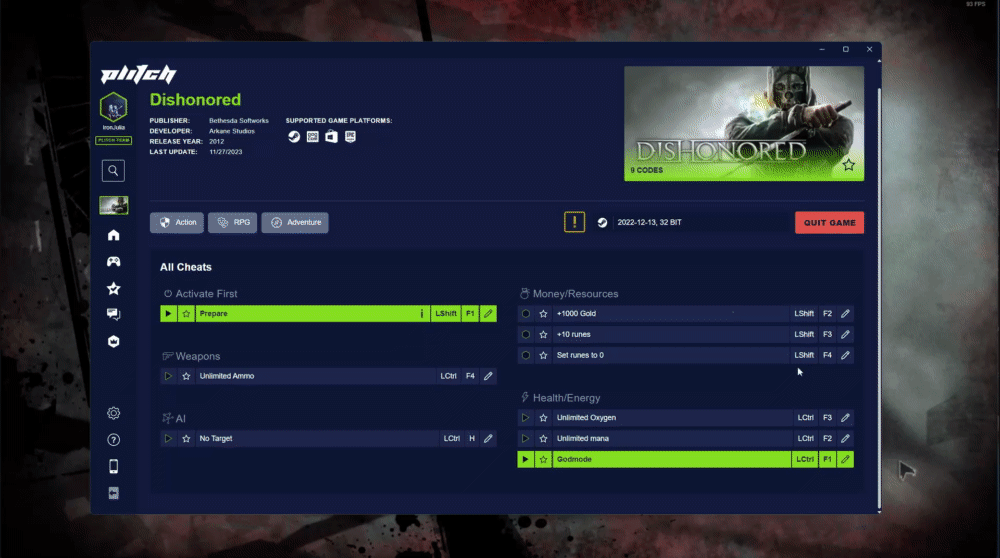Toggle Godmode off
The height and width of the screenshot is (558, 1000).
point(526,459)
